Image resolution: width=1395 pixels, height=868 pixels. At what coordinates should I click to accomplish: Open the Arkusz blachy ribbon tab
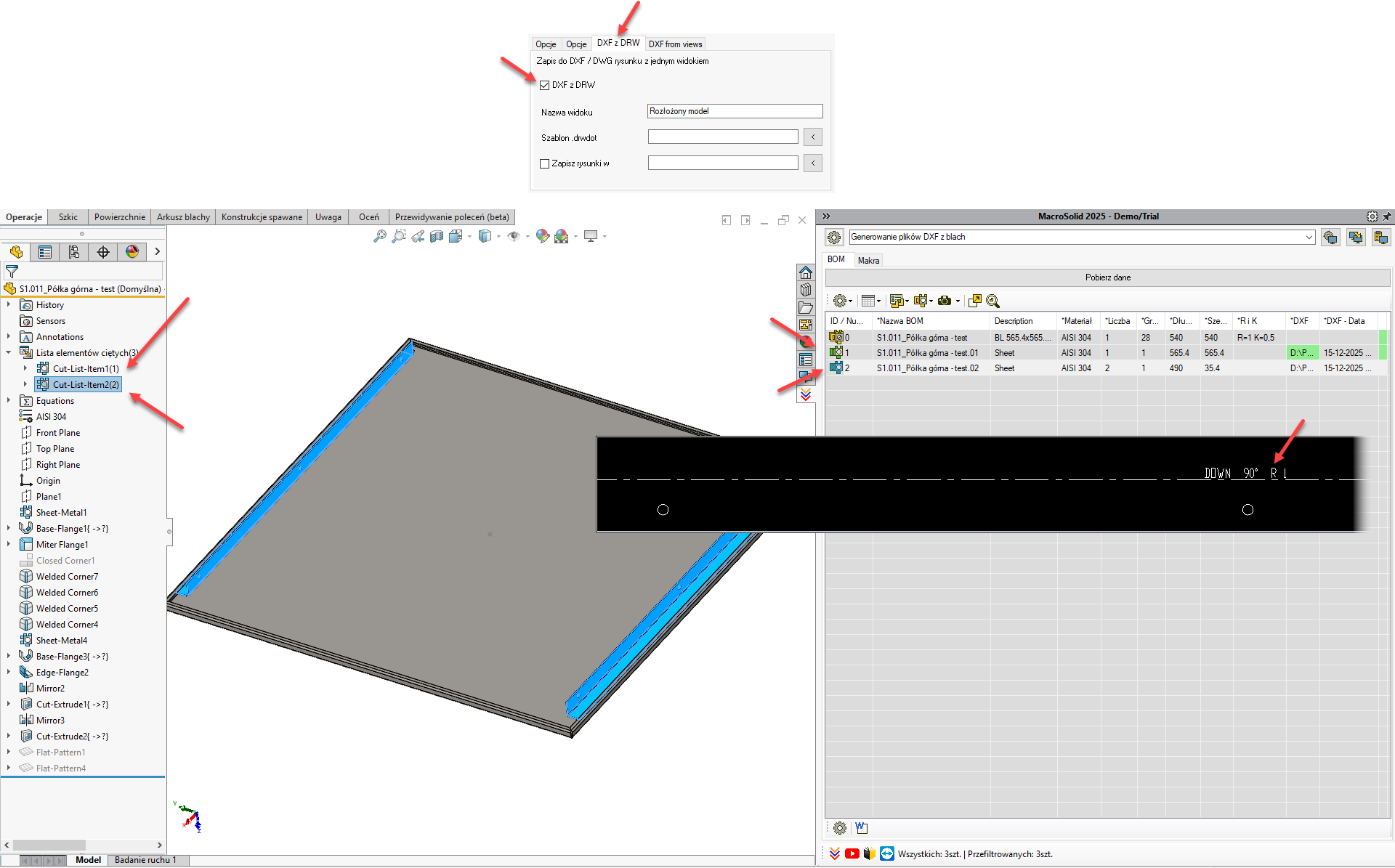coord(183,217)
